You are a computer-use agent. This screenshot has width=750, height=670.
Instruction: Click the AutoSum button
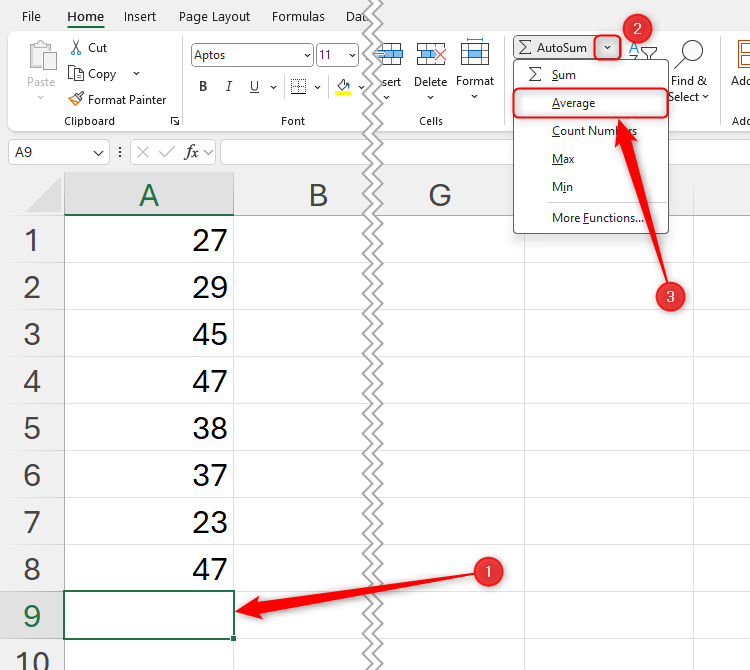(553, 47)
